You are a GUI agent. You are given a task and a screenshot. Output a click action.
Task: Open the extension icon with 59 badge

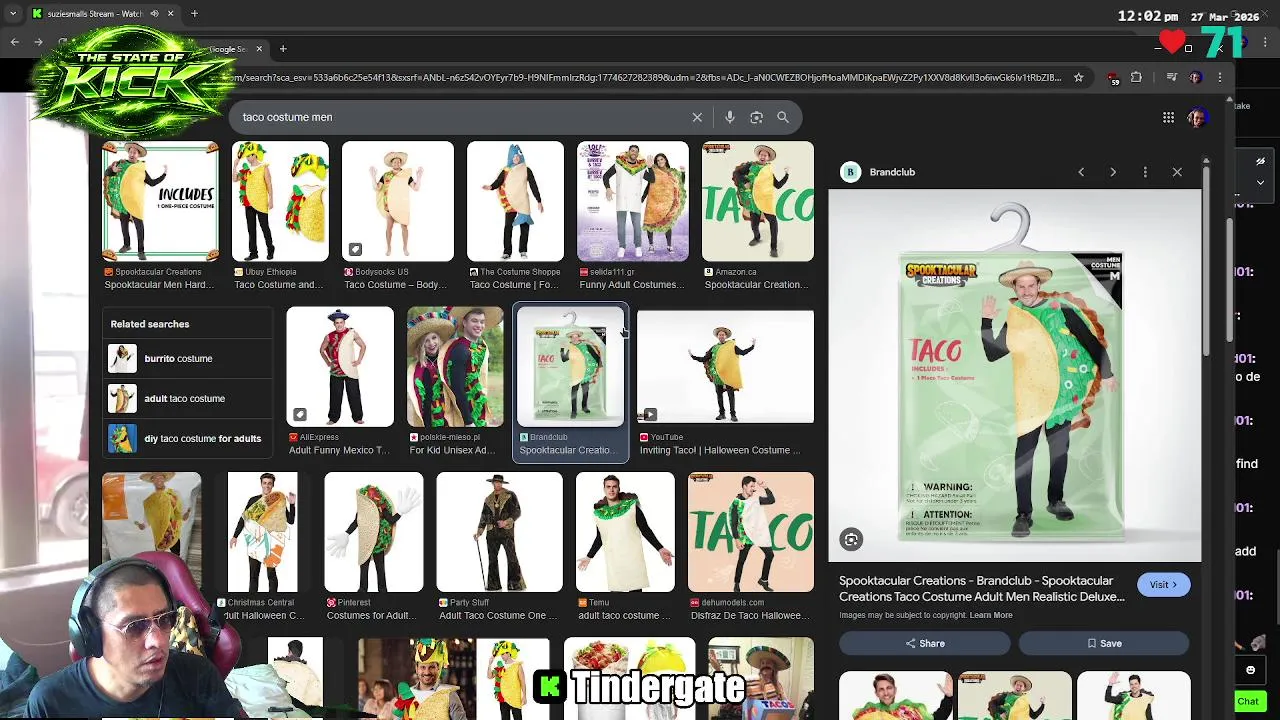coord(1113,78)
